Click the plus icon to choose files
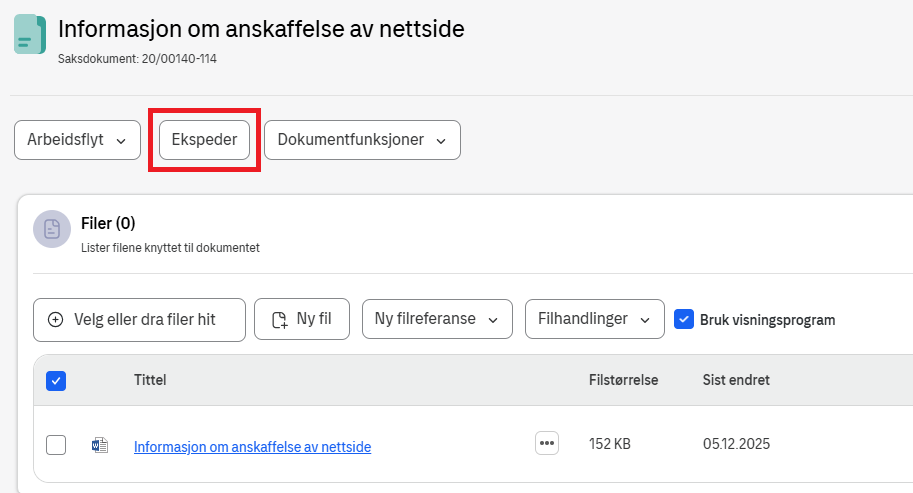913x493 pixels. pos(55,320)
